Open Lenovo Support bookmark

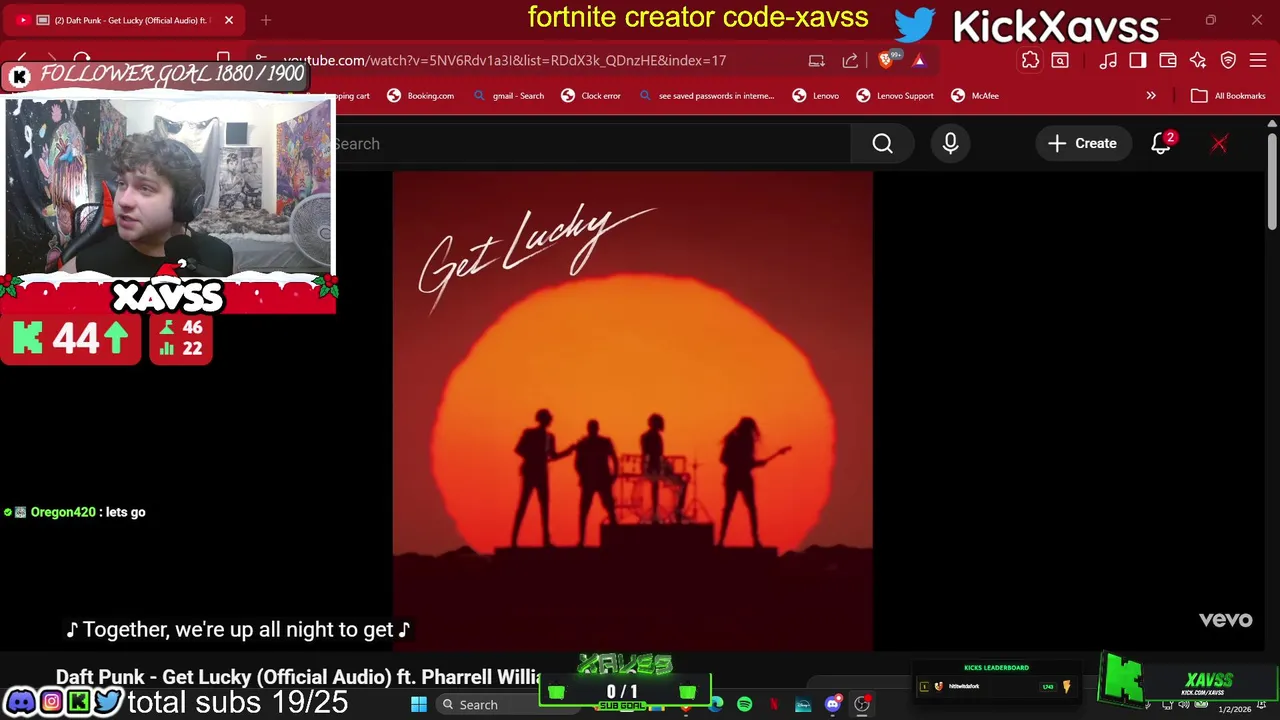[x=895, y=96]
